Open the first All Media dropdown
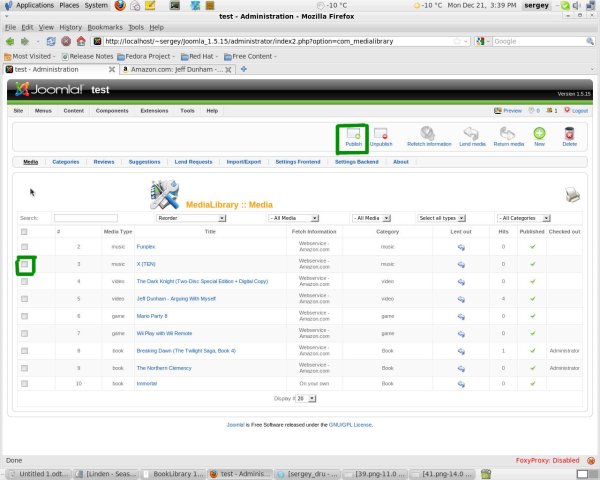The width and height of the screenshot is (600, 480). coord(293,218)
